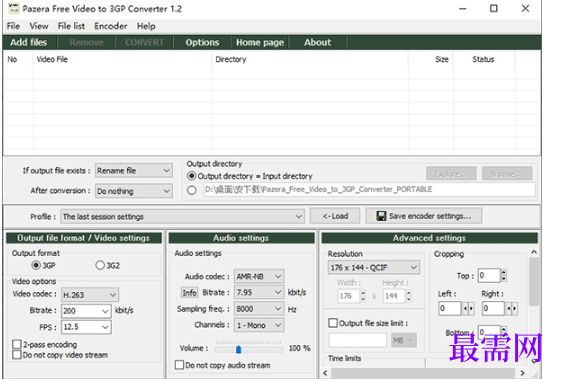Open the View menu

(39, 26)
